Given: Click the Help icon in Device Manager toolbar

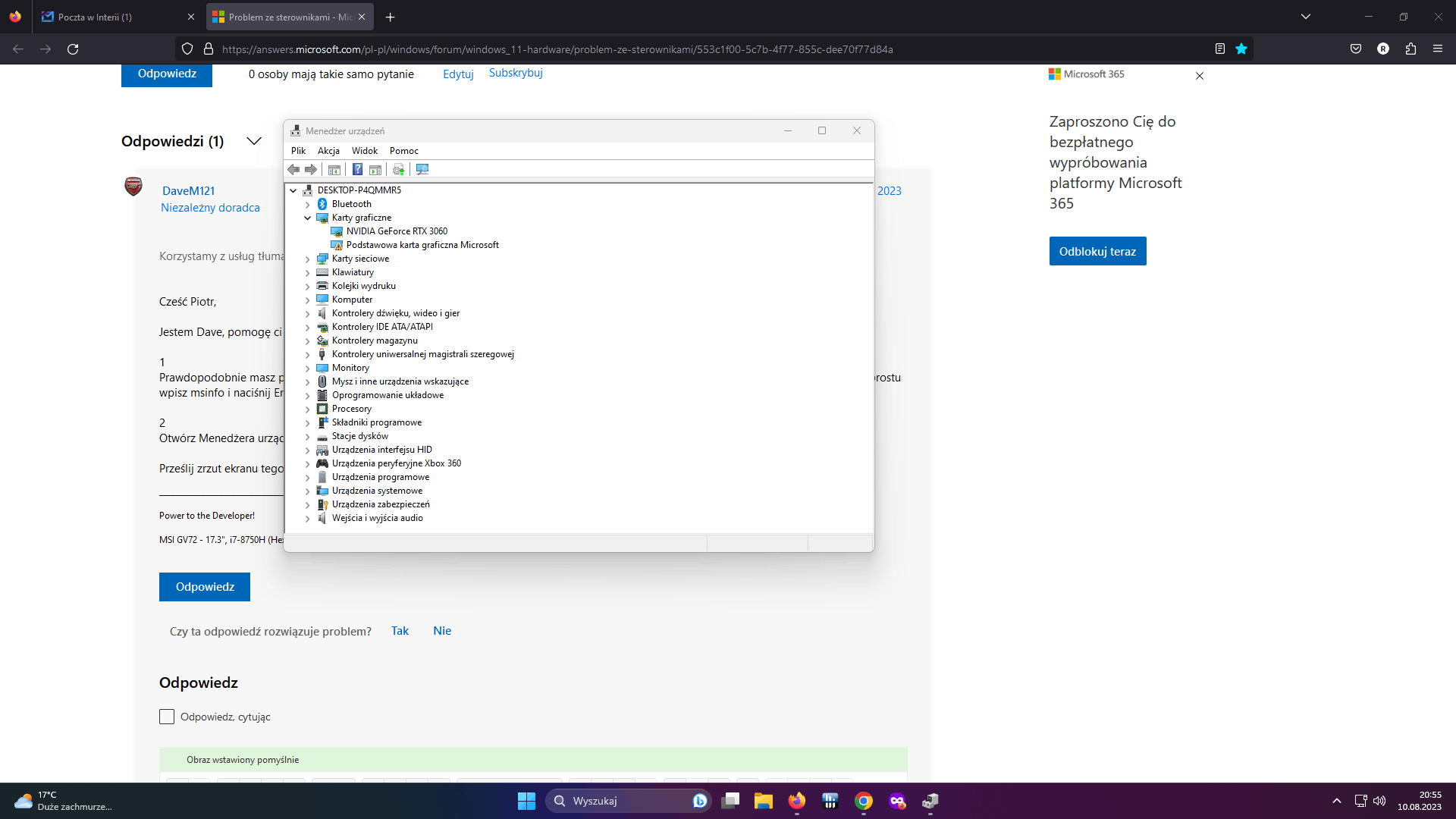Looking at the screenshot, I should [357, 169].
